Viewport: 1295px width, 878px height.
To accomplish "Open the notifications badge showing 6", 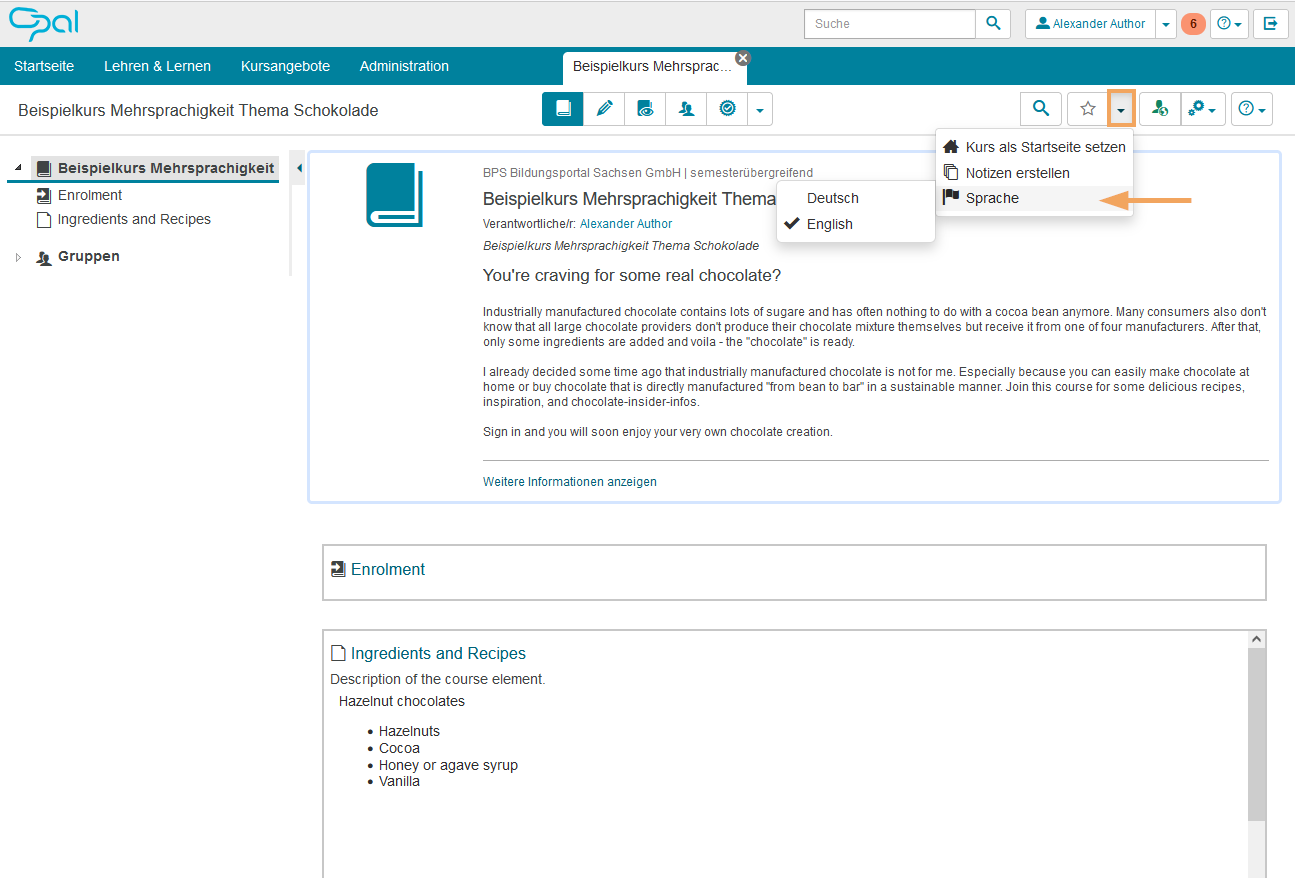I will (x=1192, y=24).
